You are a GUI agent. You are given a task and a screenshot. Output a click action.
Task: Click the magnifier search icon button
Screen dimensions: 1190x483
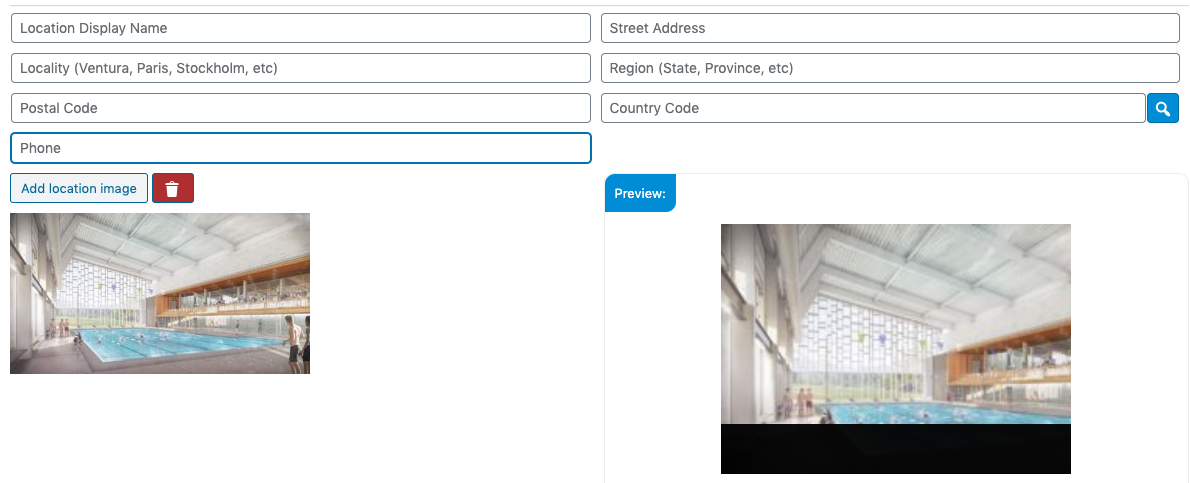(1163, 108)
